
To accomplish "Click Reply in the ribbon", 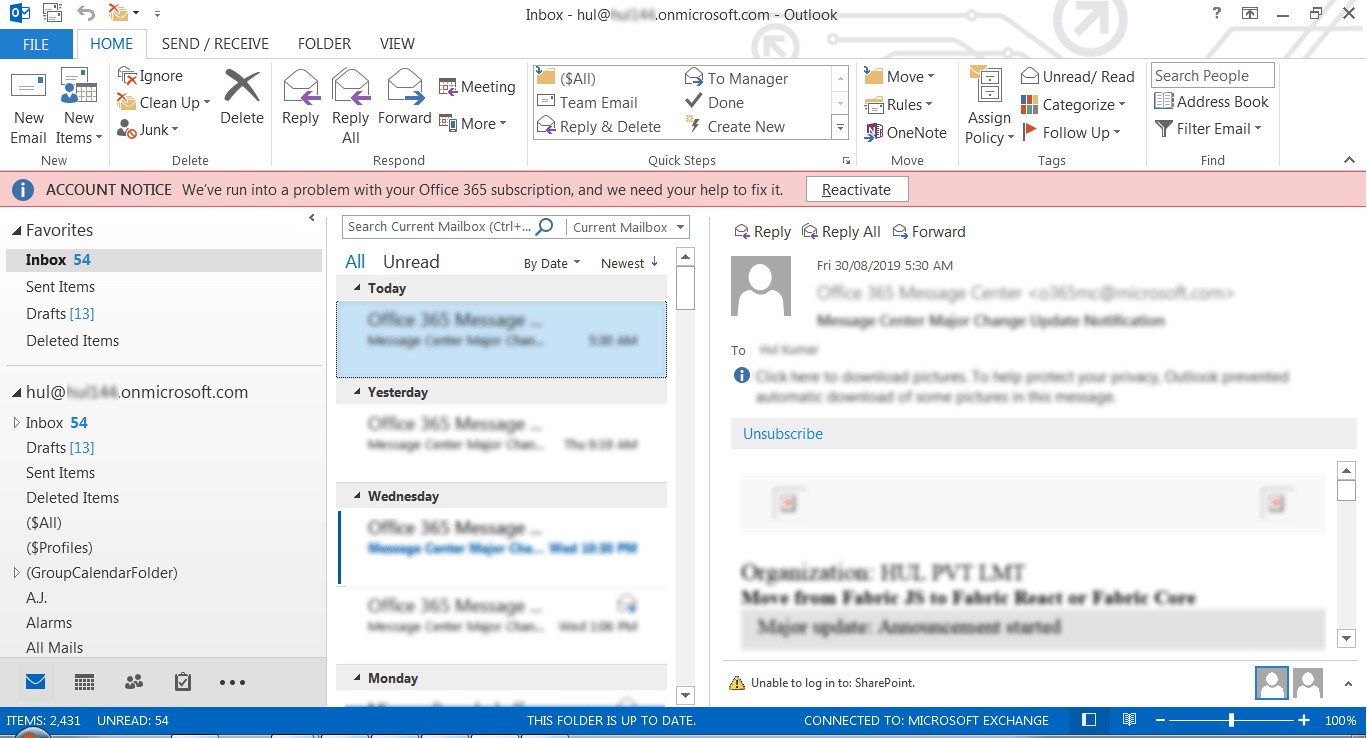I will pyautogui.click(x=300, y=98).
